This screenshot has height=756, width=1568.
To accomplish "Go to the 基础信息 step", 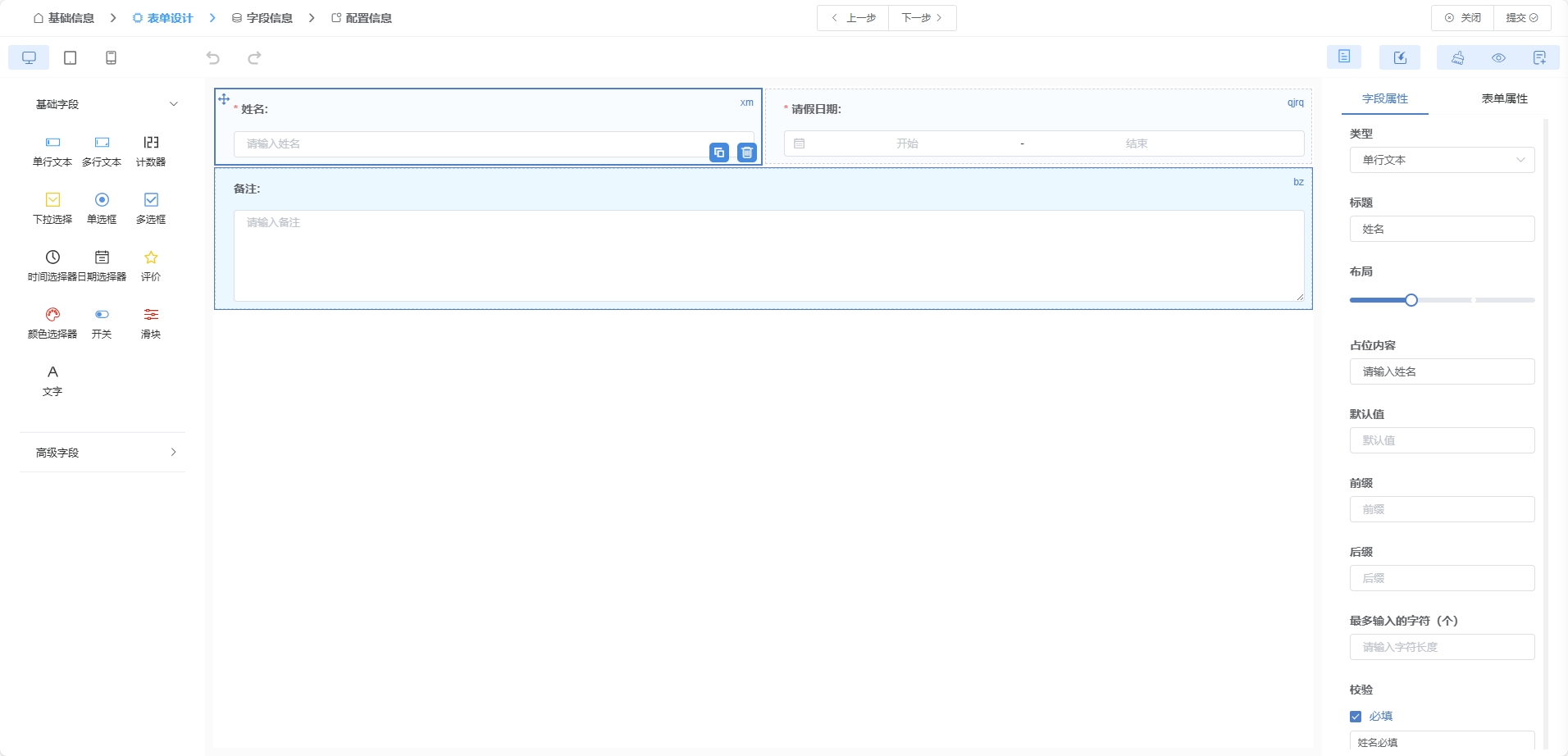I will point(64,18).
